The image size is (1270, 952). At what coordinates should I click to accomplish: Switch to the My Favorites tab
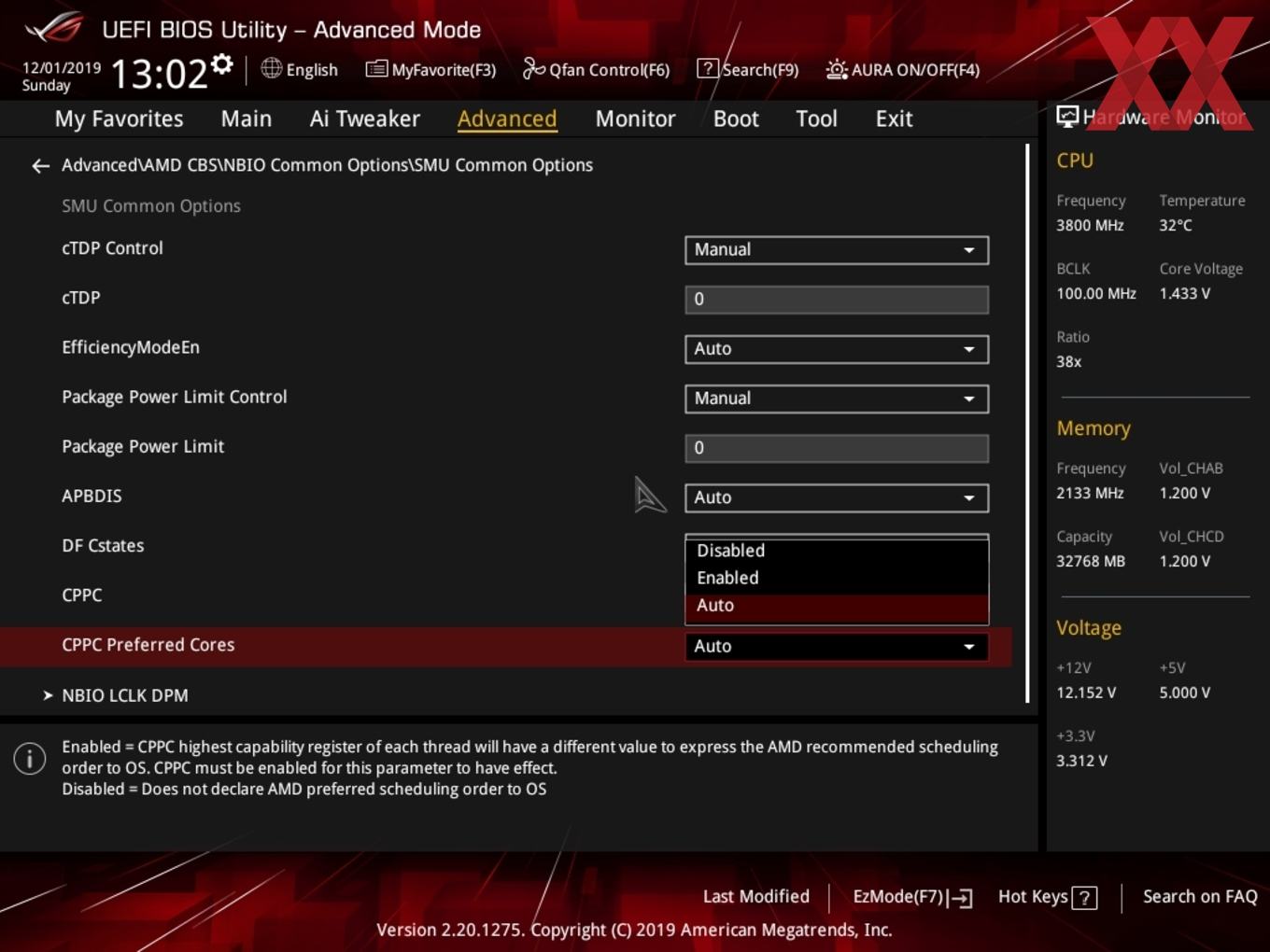119,119
